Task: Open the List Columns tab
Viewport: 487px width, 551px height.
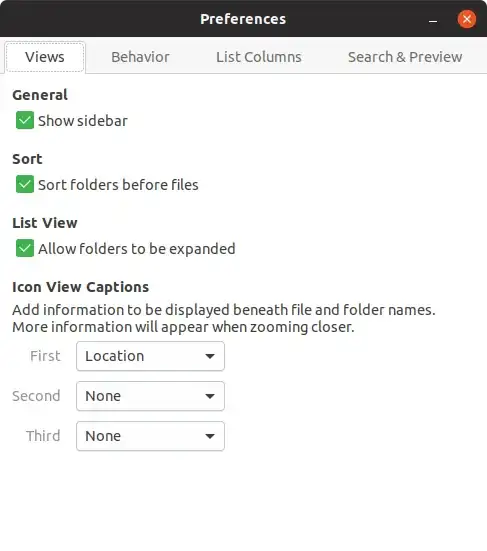Action: (259, 57)
